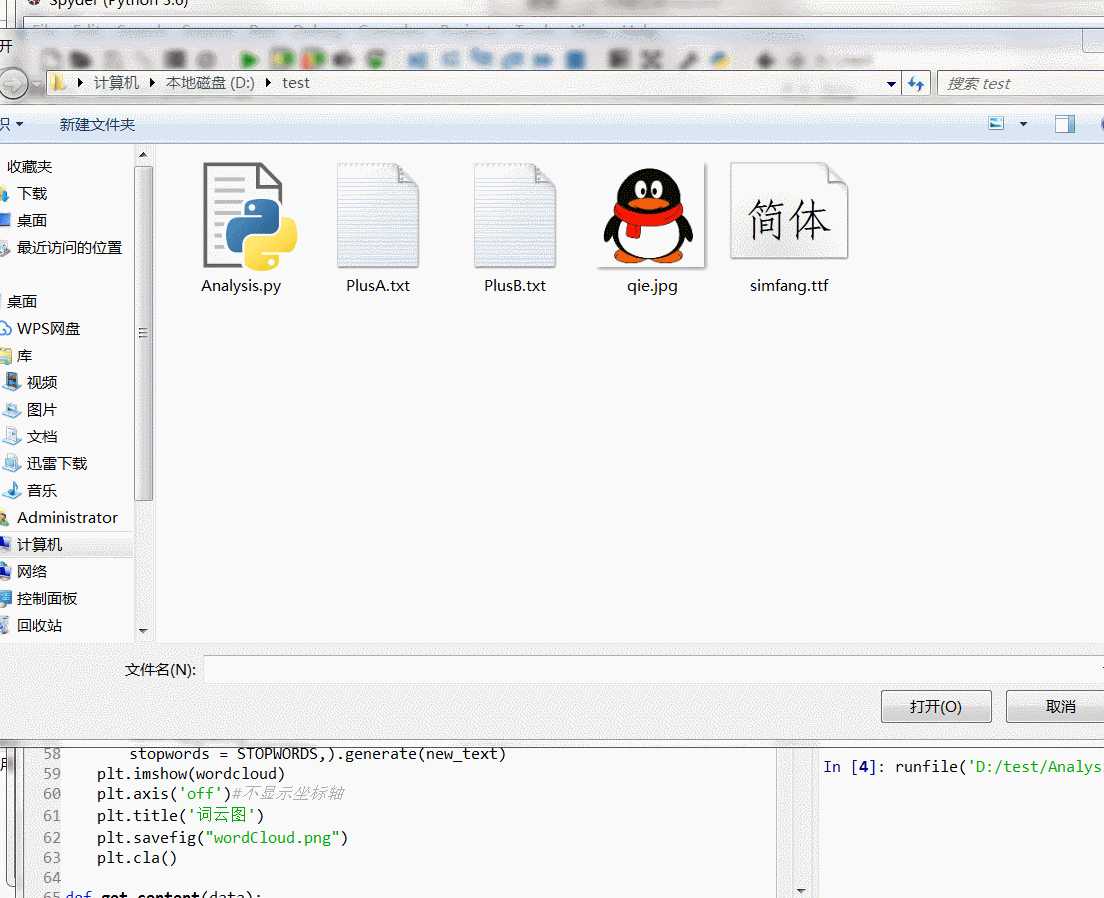Open the 视频 library
1104x898 pixels.
(x=42, y=382)
